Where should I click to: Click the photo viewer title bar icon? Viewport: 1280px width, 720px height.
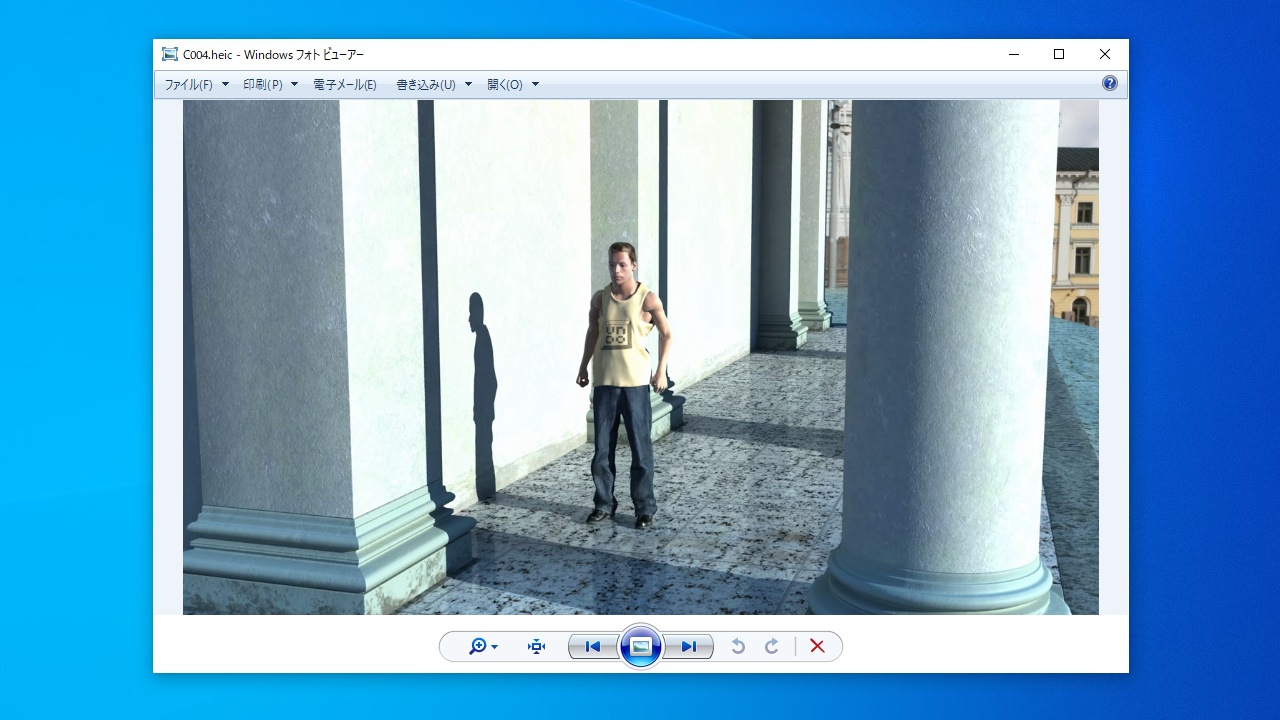[170, 55]
